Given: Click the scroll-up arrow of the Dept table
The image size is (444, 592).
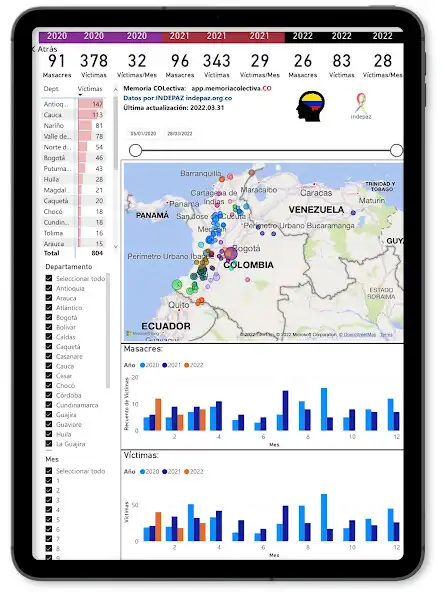Looking at the screenshot, I should point(116,89).
